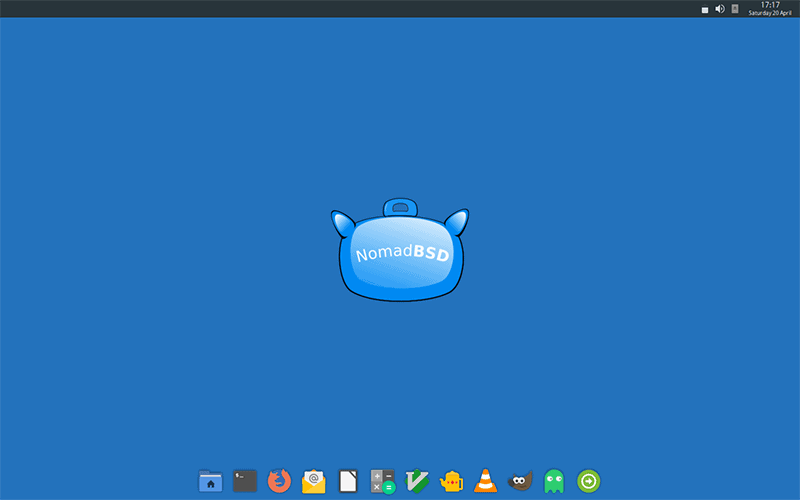This screenshot has width=800, height=500.
Task: Click the 17:17 clock in panel
Action: click(x=770, y=5)
